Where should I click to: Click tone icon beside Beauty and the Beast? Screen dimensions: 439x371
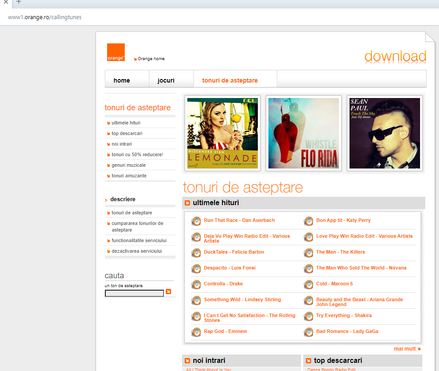click(308, 300)
